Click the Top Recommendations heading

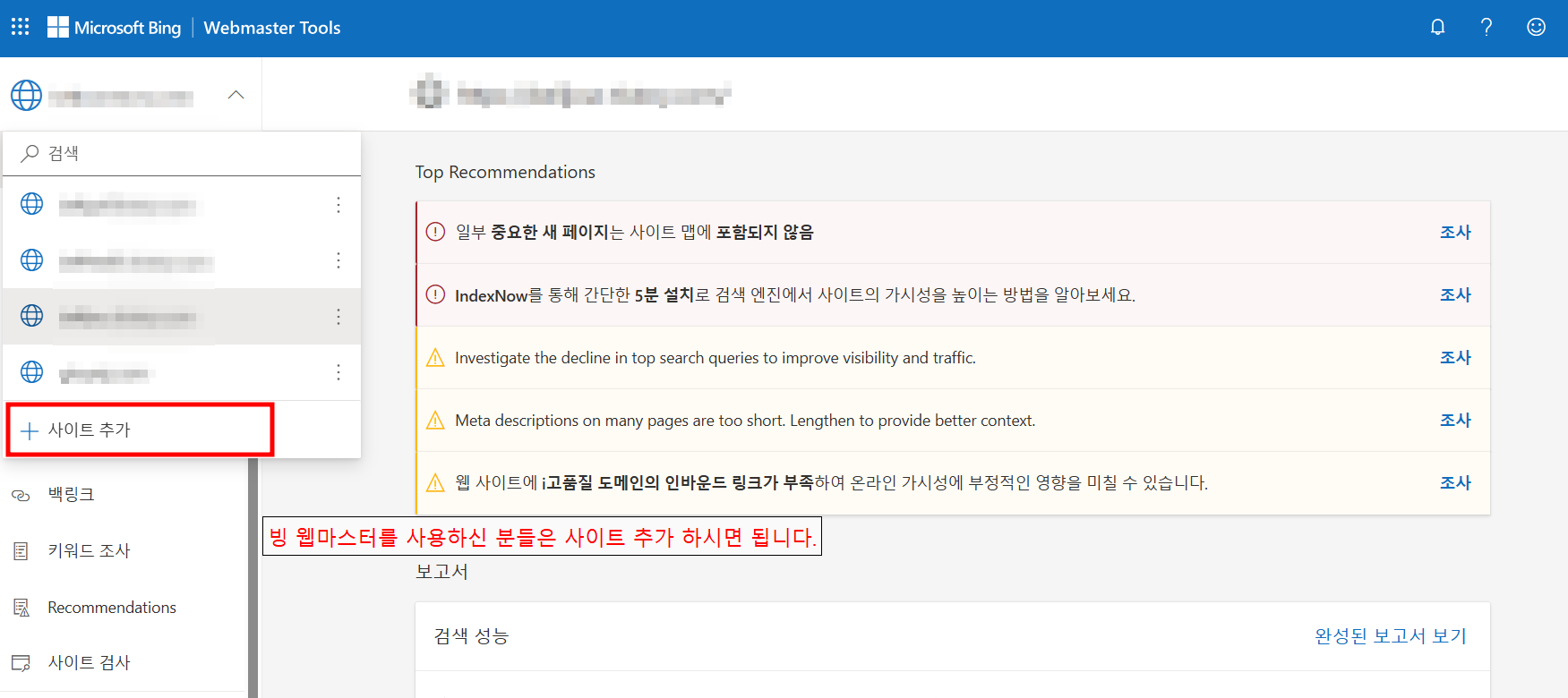(x=505, y=172)
